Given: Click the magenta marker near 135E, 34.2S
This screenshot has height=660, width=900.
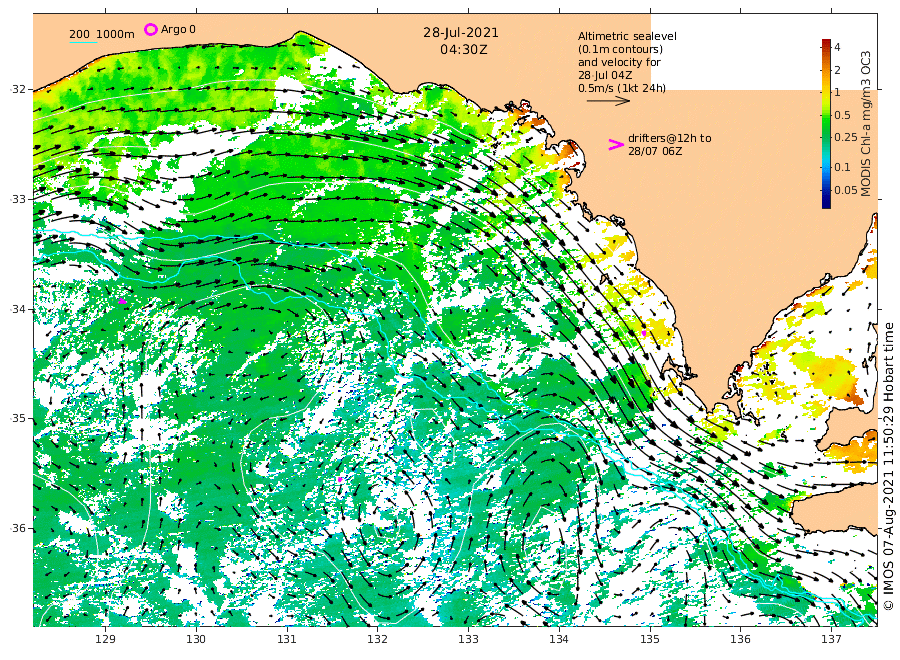Looking at the screenshot, I should [644, 333].
